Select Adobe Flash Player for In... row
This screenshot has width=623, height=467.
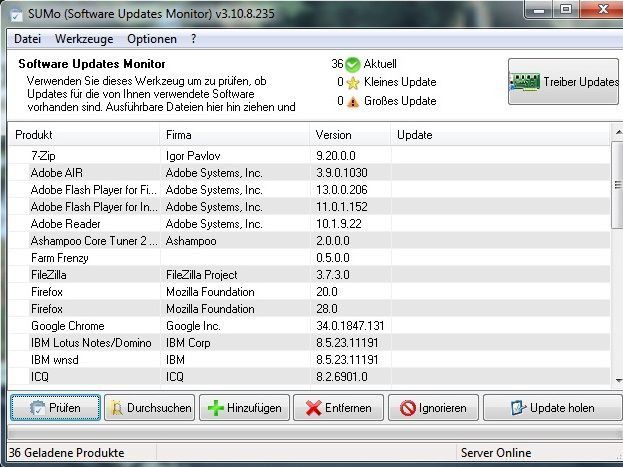pyautogui.click(x=309, y=207)
